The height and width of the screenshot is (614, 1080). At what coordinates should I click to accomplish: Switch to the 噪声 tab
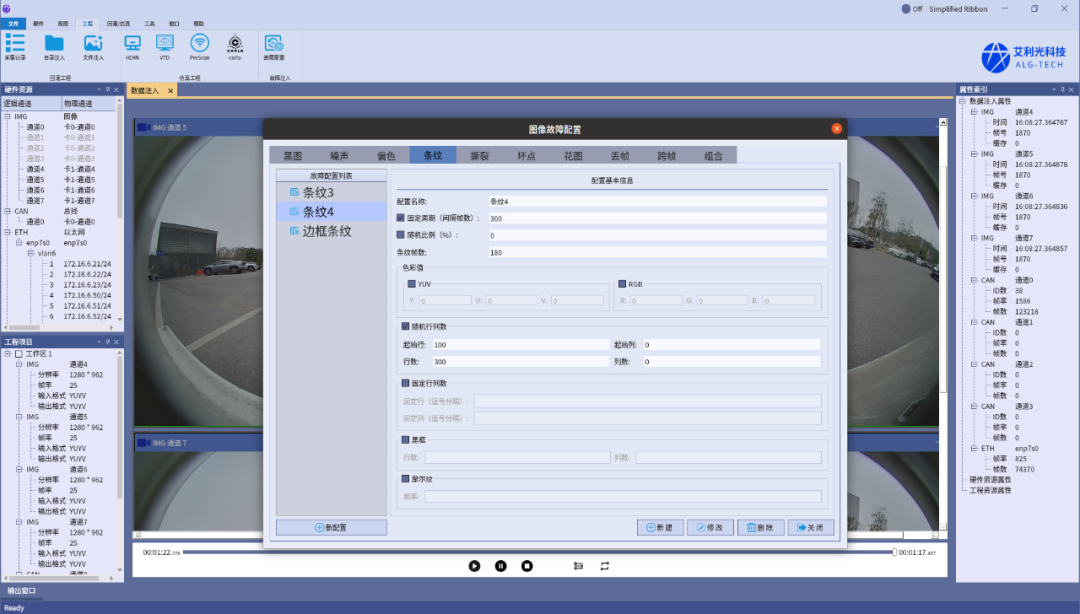point(340,156)
